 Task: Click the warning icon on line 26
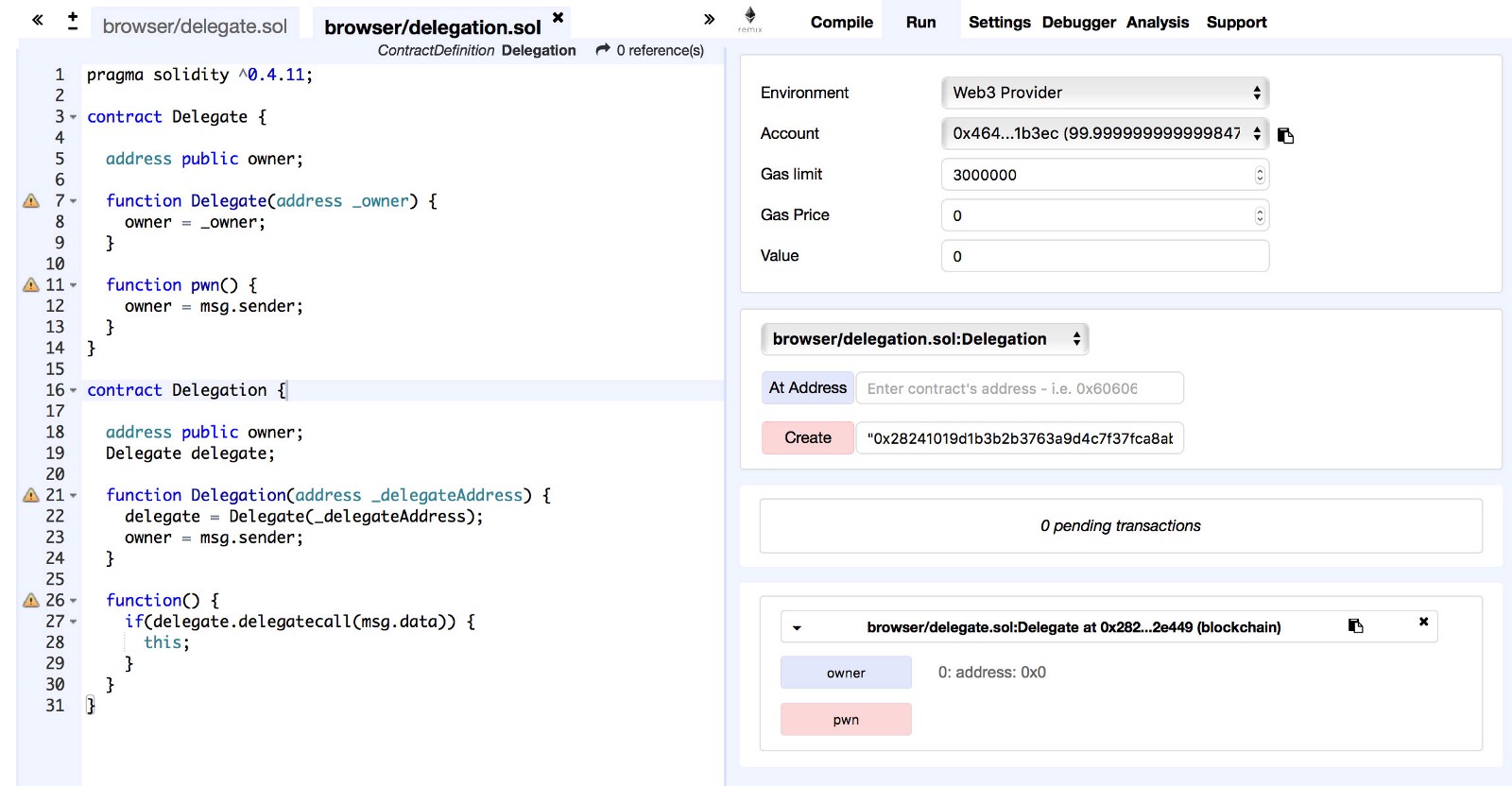click(31, 600)
